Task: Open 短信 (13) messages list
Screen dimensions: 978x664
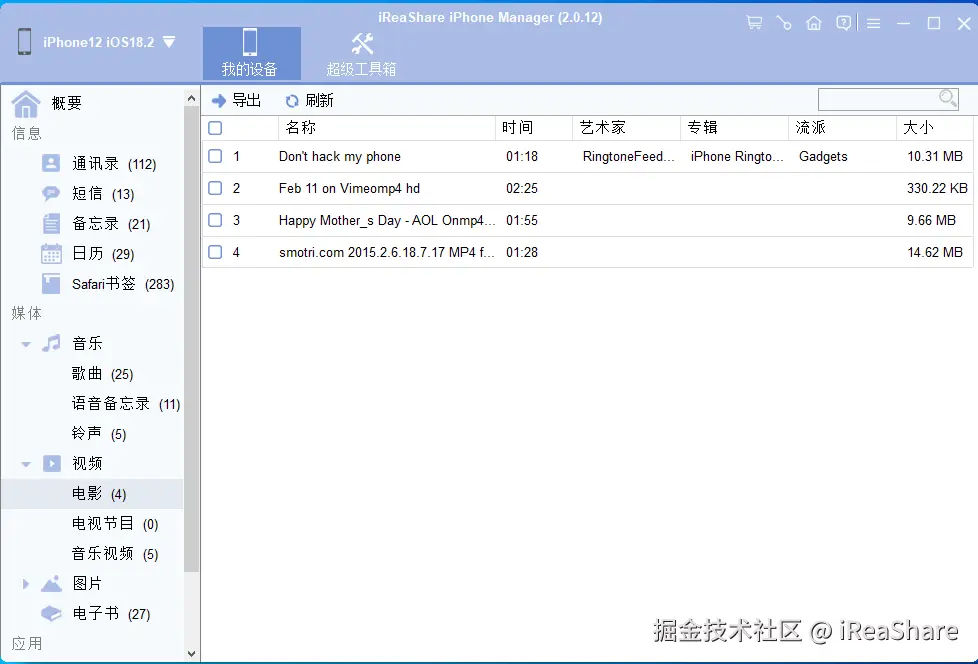Action: (x=103, y=193)
